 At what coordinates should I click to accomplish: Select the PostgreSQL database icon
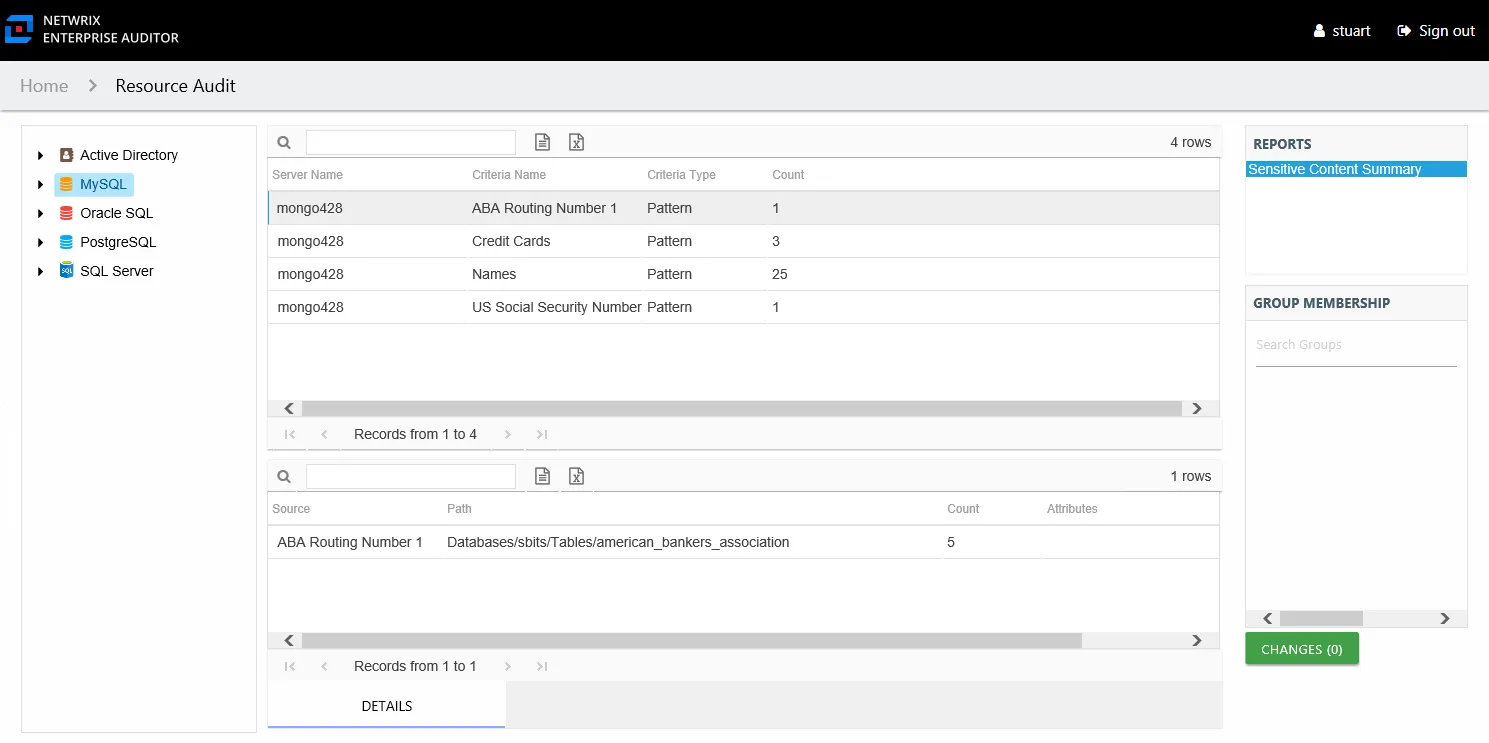(x=66, y=242)
